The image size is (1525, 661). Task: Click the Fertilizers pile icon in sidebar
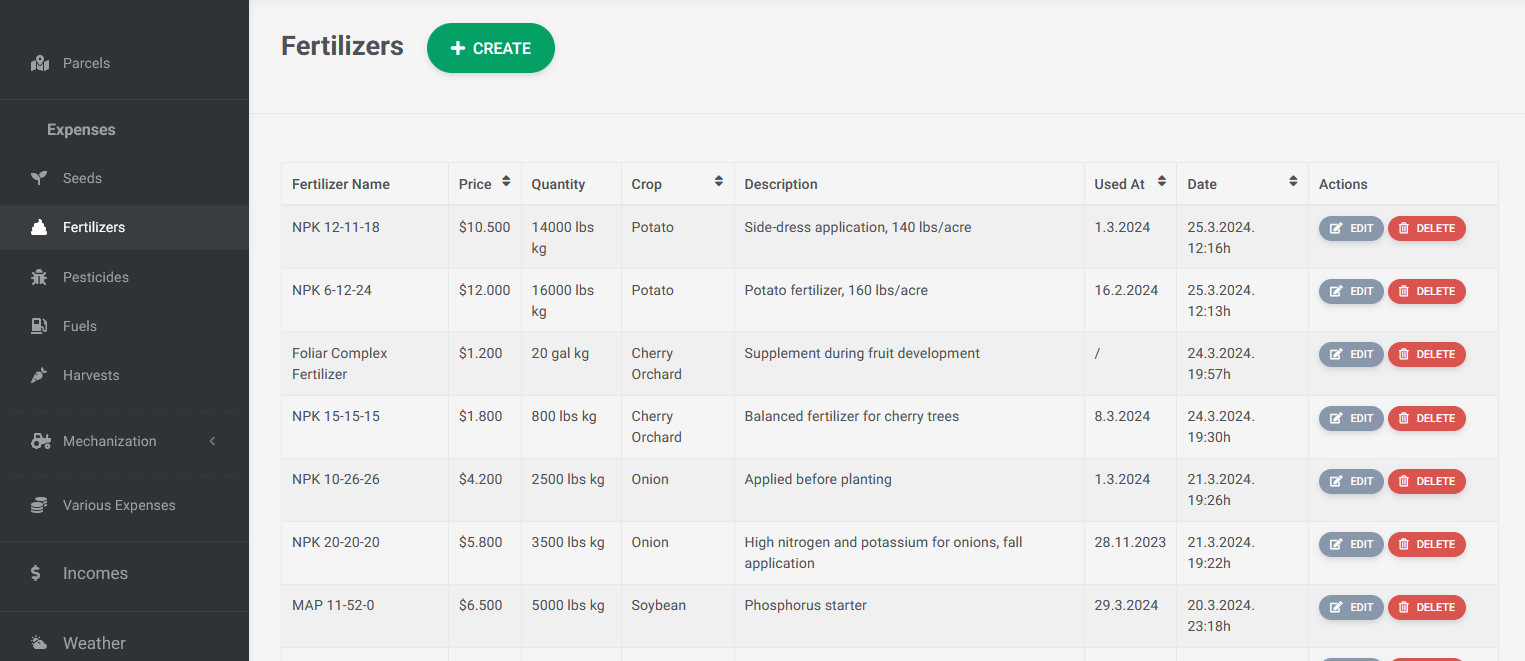(x=39, y=227)
